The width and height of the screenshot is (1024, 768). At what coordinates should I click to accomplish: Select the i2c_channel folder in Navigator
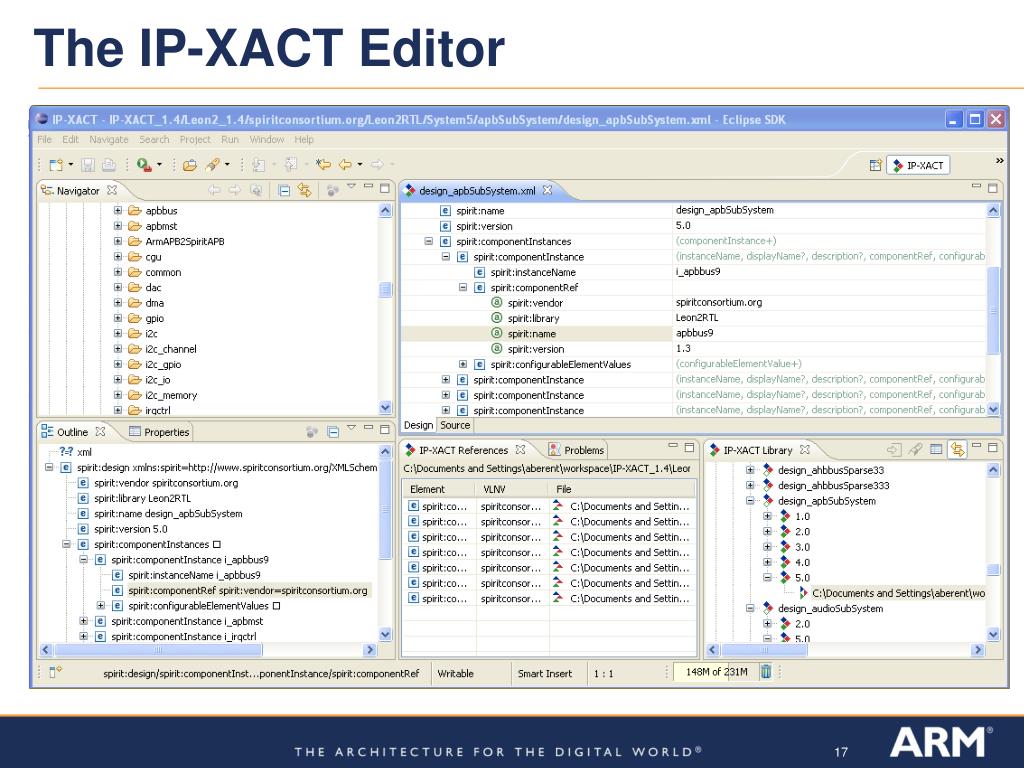pos(170,349)
